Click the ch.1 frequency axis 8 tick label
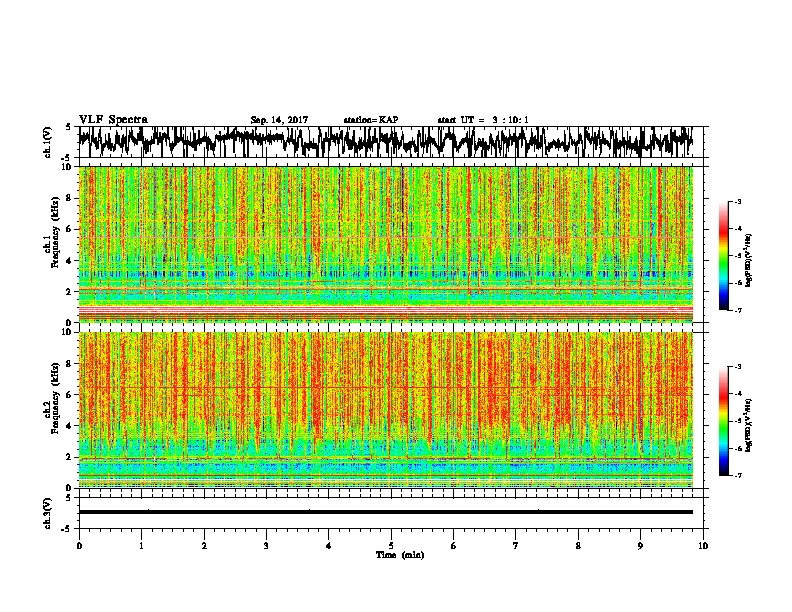The image size is (792, 612). coord(69,198)
